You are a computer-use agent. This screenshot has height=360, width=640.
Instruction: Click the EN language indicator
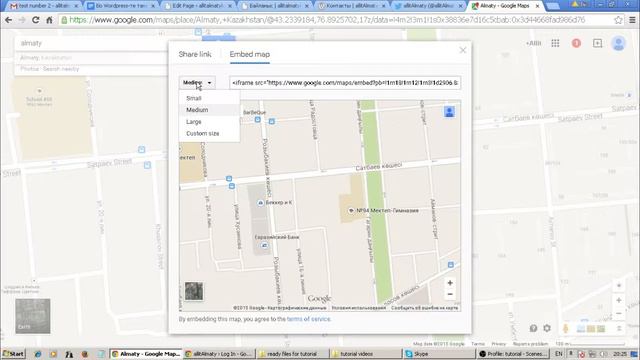(x=559, y=354)
